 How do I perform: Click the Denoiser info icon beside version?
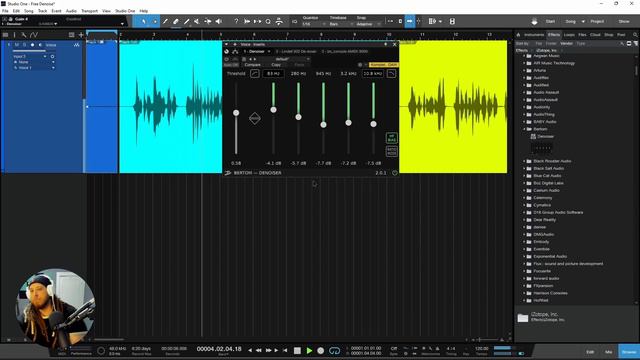tap(394, 173)
